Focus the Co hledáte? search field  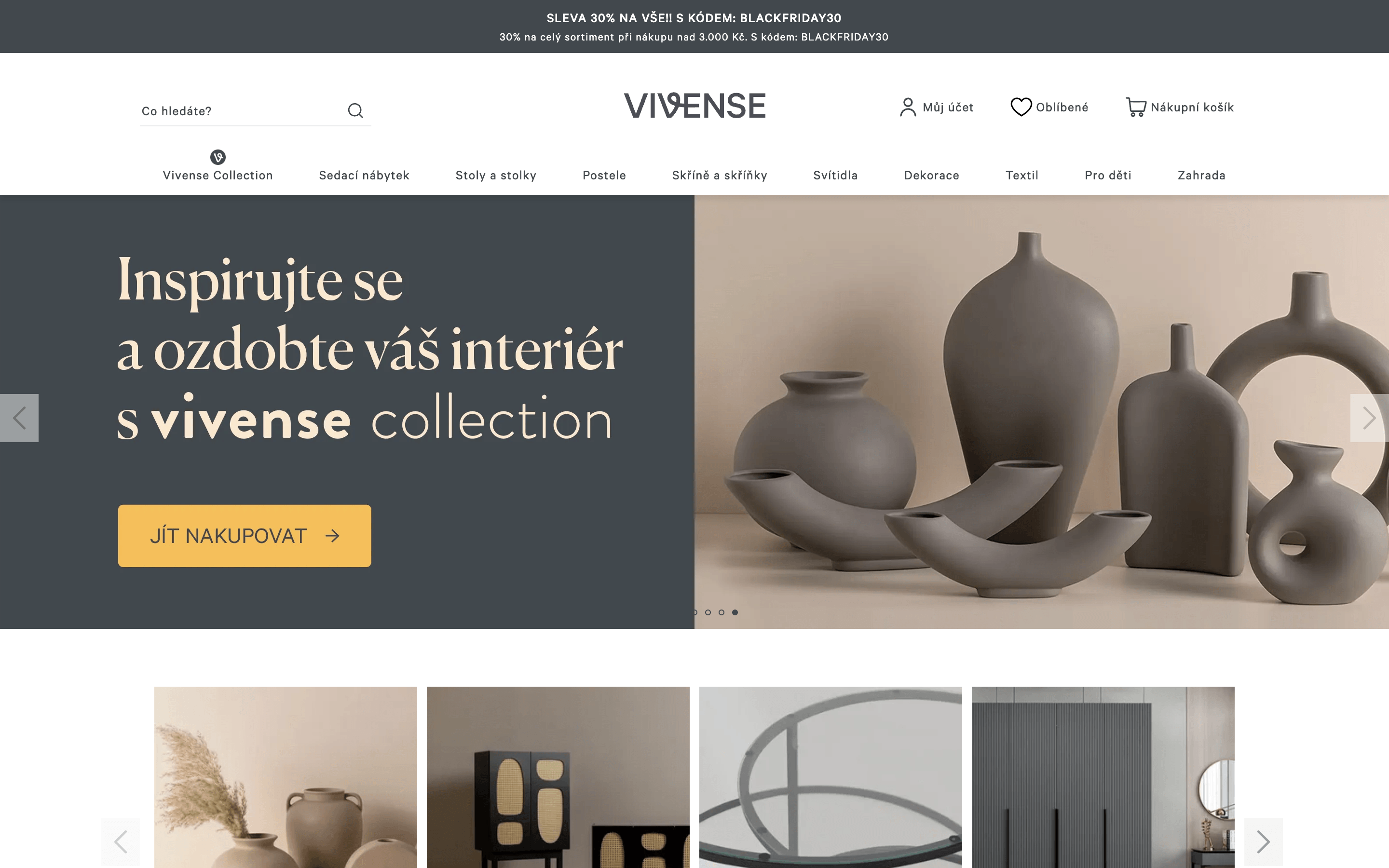coord(241,111)
